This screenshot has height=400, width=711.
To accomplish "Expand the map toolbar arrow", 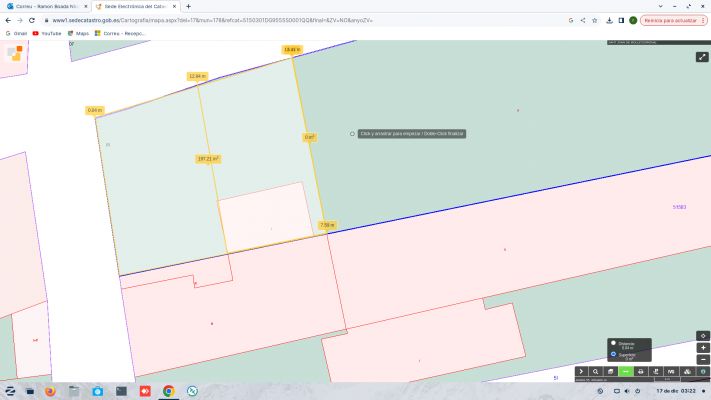I will tap(580, 371).
